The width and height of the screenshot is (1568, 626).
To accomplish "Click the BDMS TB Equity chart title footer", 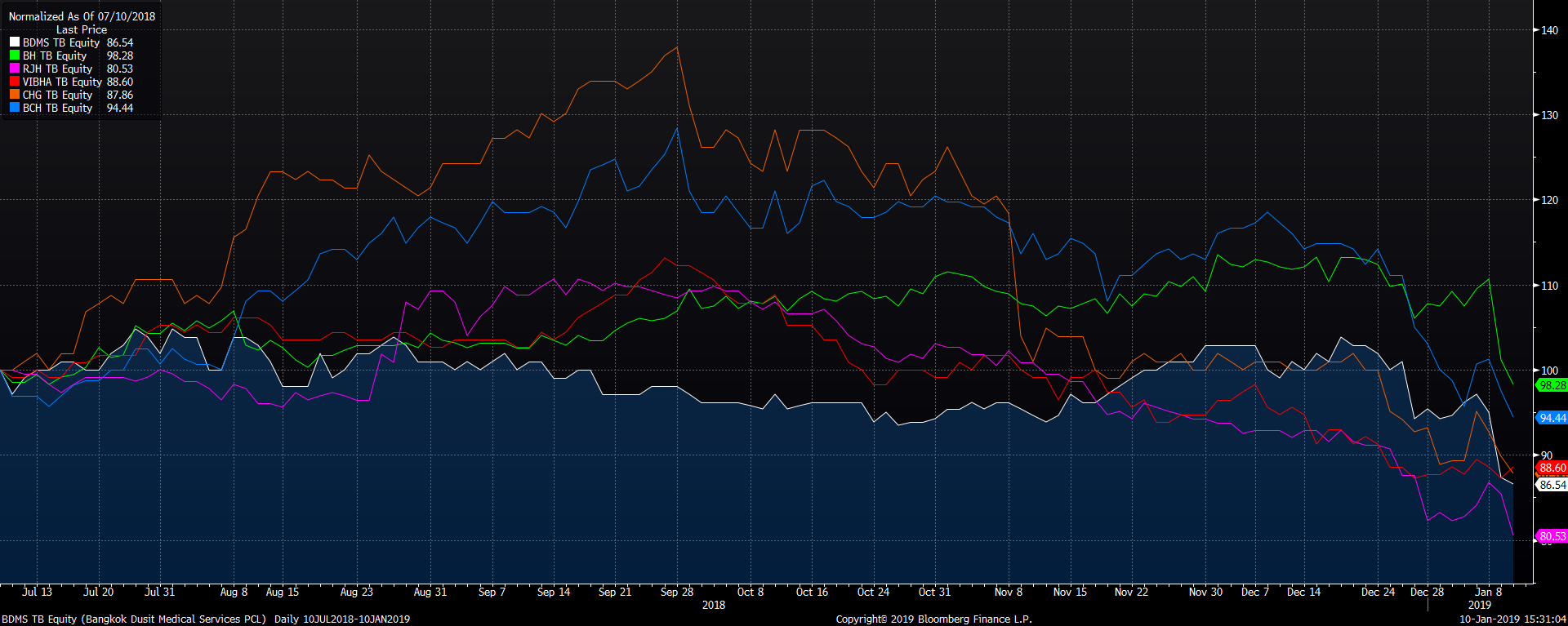I will [x=134, y=619].
